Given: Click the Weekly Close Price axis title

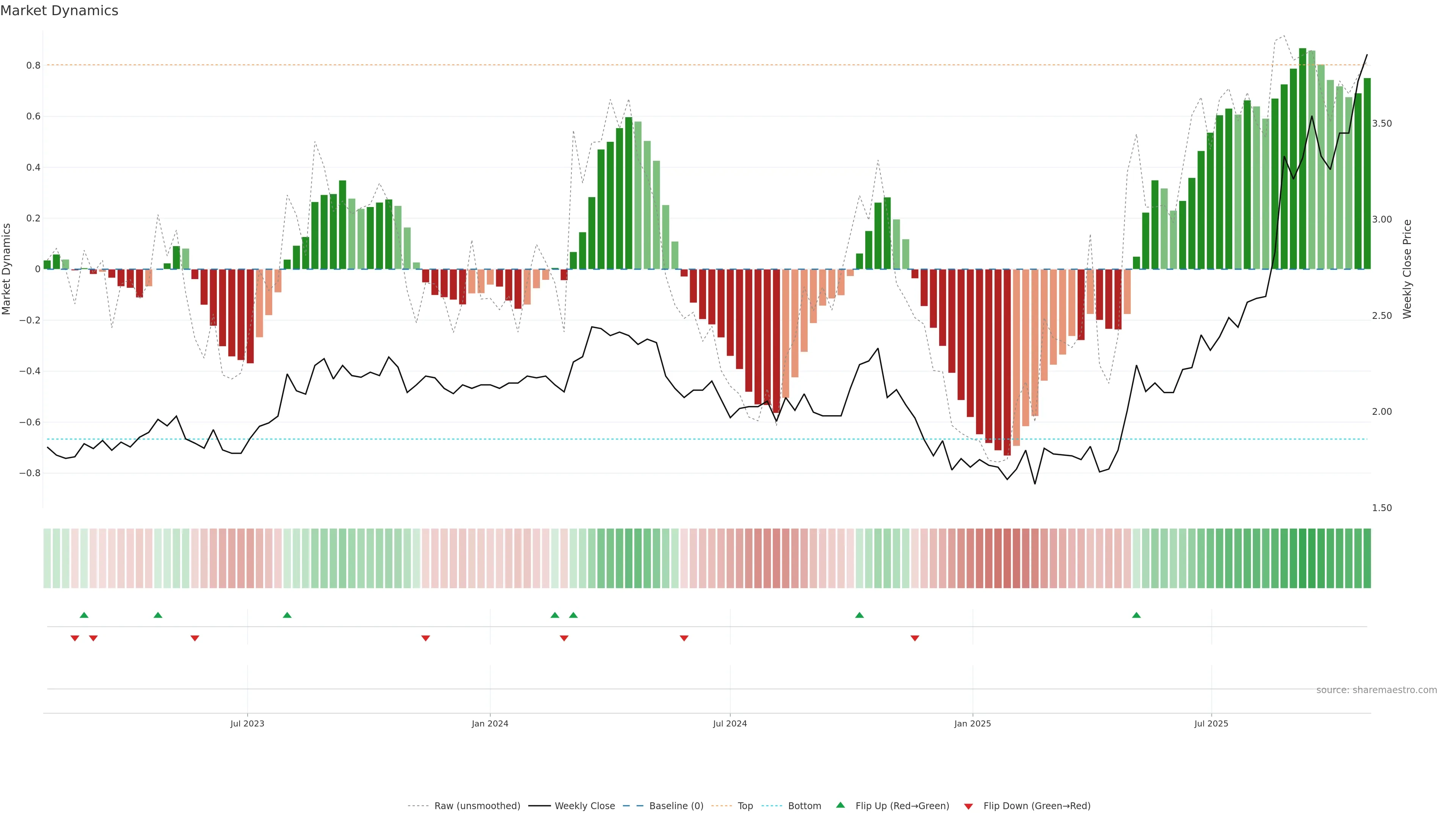Looking at the screenshot, I should [1407, 269].
